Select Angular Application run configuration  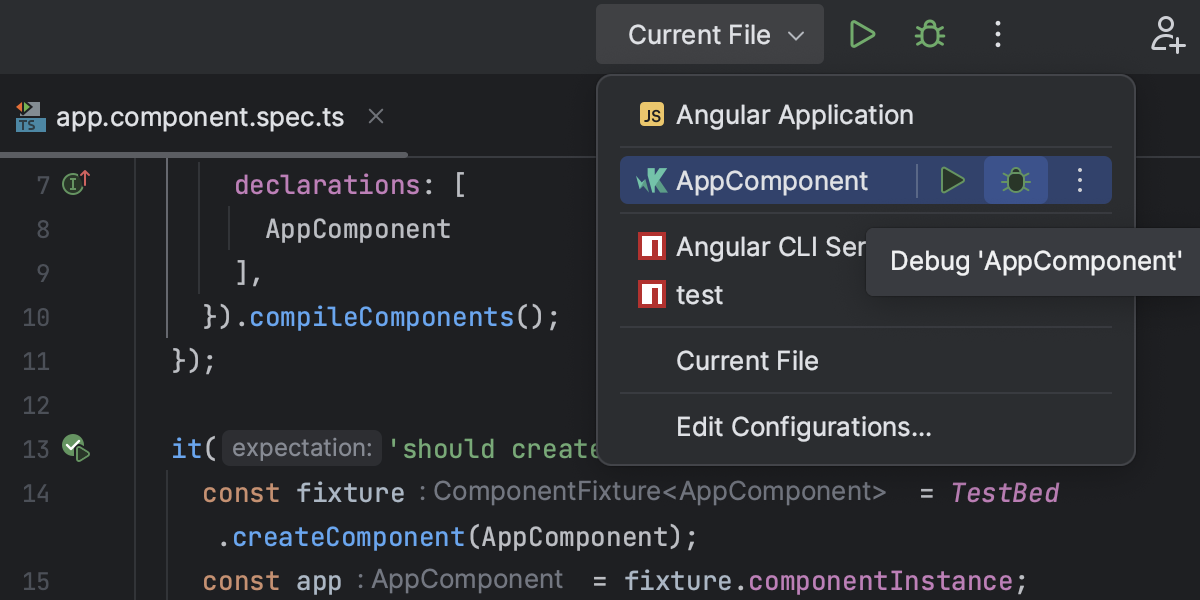pyautogui.click(x=795, y=114)
